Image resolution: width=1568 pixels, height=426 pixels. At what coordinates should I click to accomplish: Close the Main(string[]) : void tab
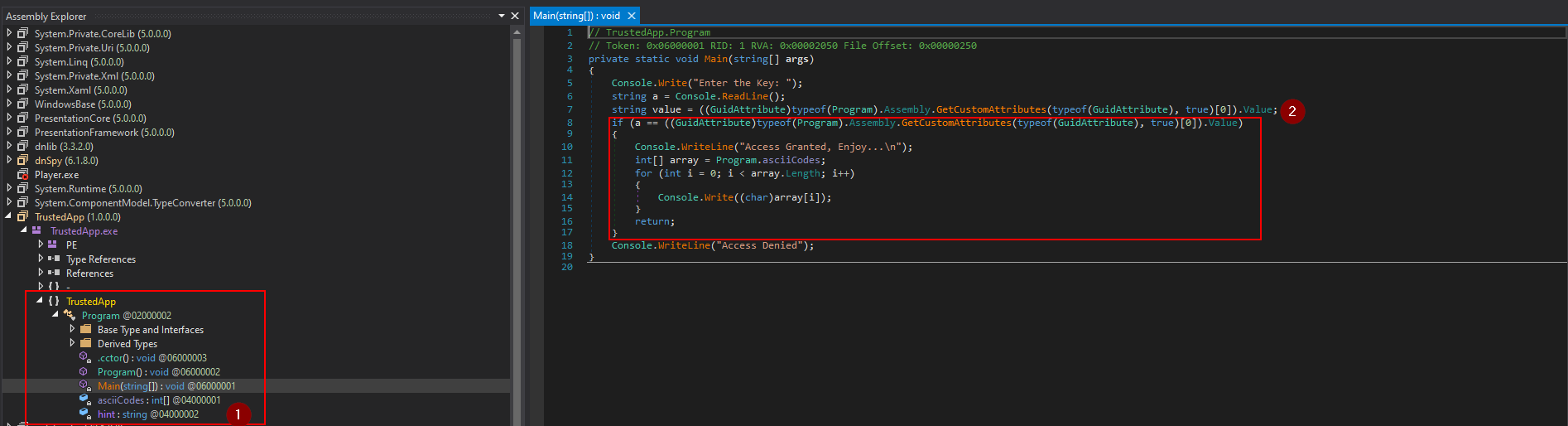click(x=632, y=16)
